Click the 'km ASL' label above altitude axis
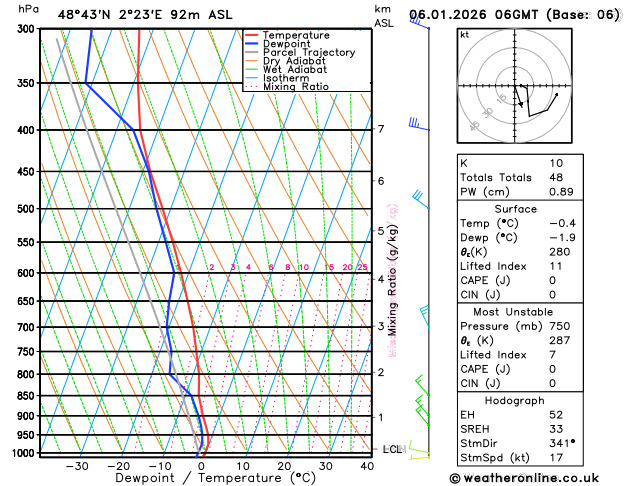 pos(384,16)
